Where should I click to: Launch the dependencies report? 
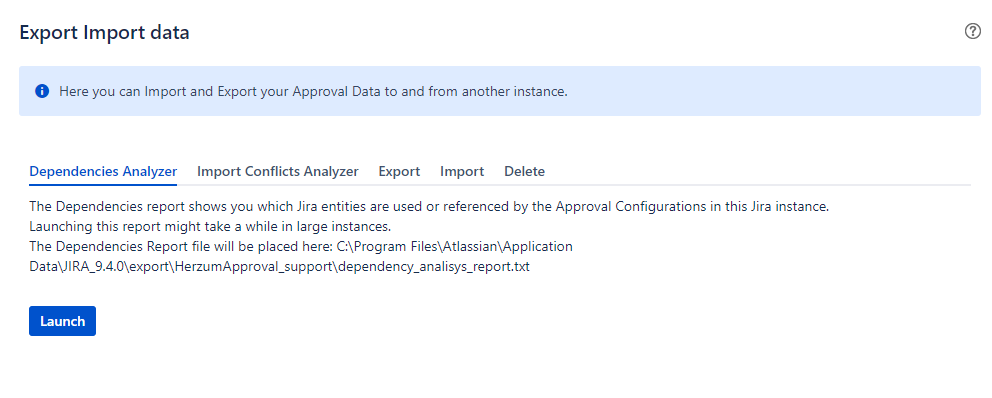(63, 321)
